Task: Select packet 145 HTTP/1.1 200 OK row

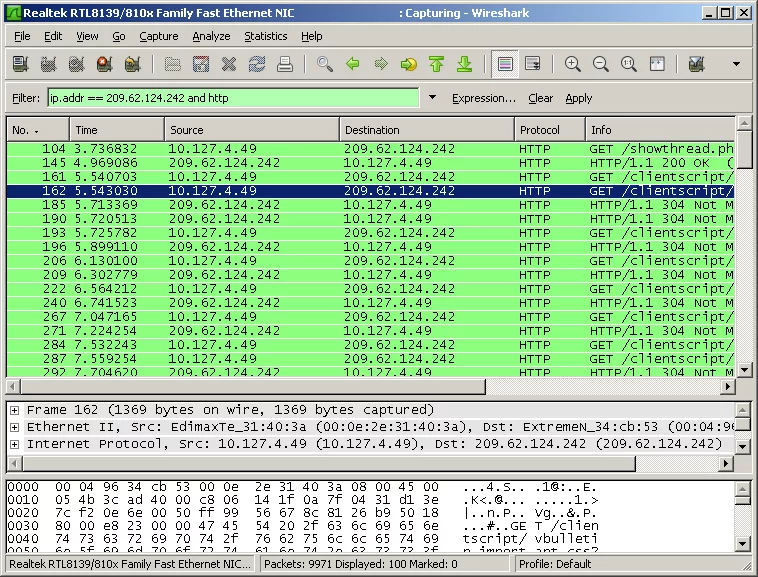Action: [x=370, y=163]
